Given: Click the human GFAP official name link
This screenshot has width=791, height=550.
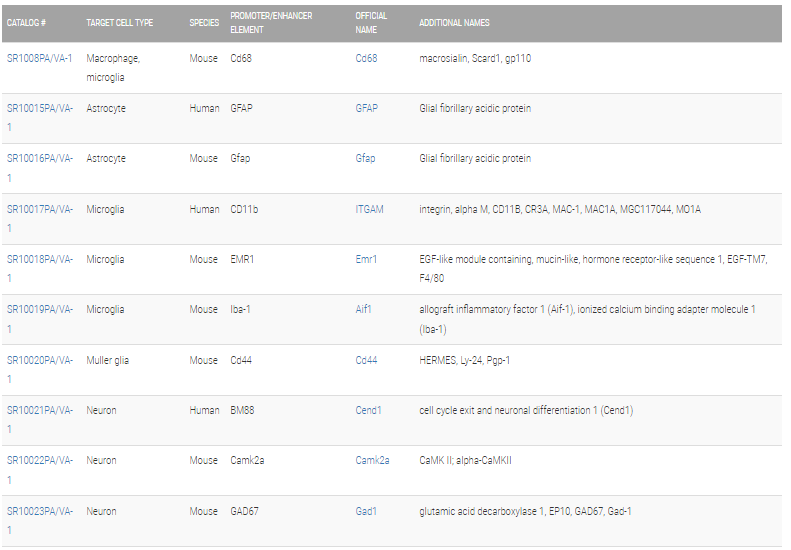Looking at the screenshot, I should coord(367,108).
